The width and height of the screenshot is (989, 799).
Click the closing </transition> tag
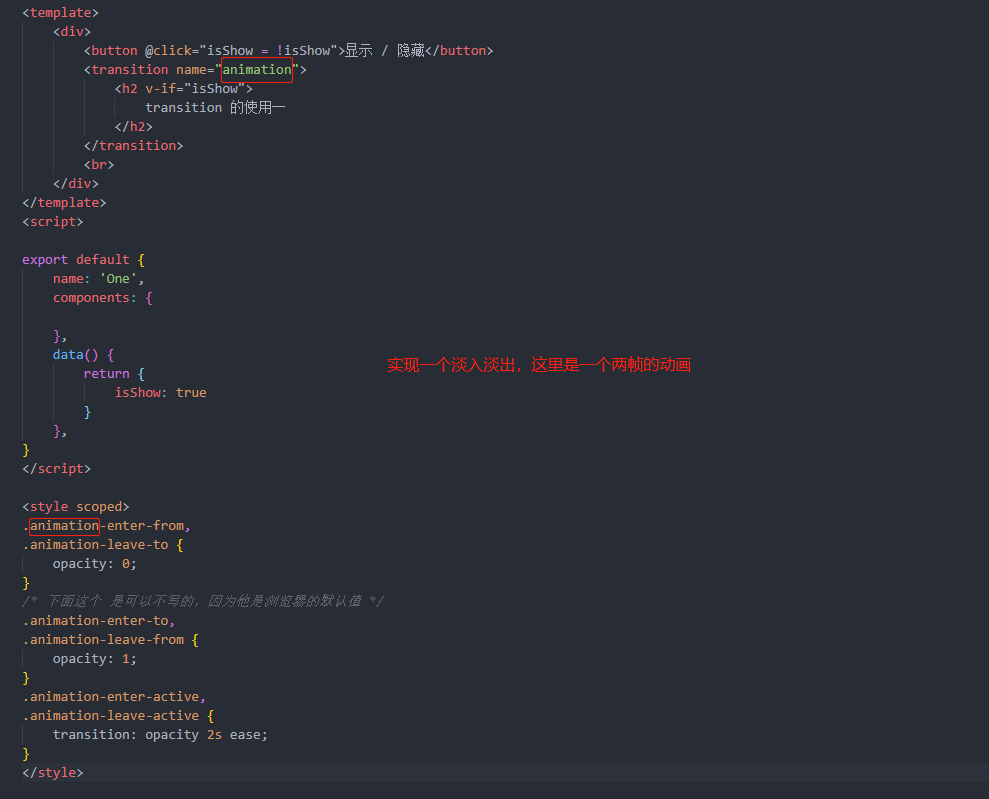[134, 146]
